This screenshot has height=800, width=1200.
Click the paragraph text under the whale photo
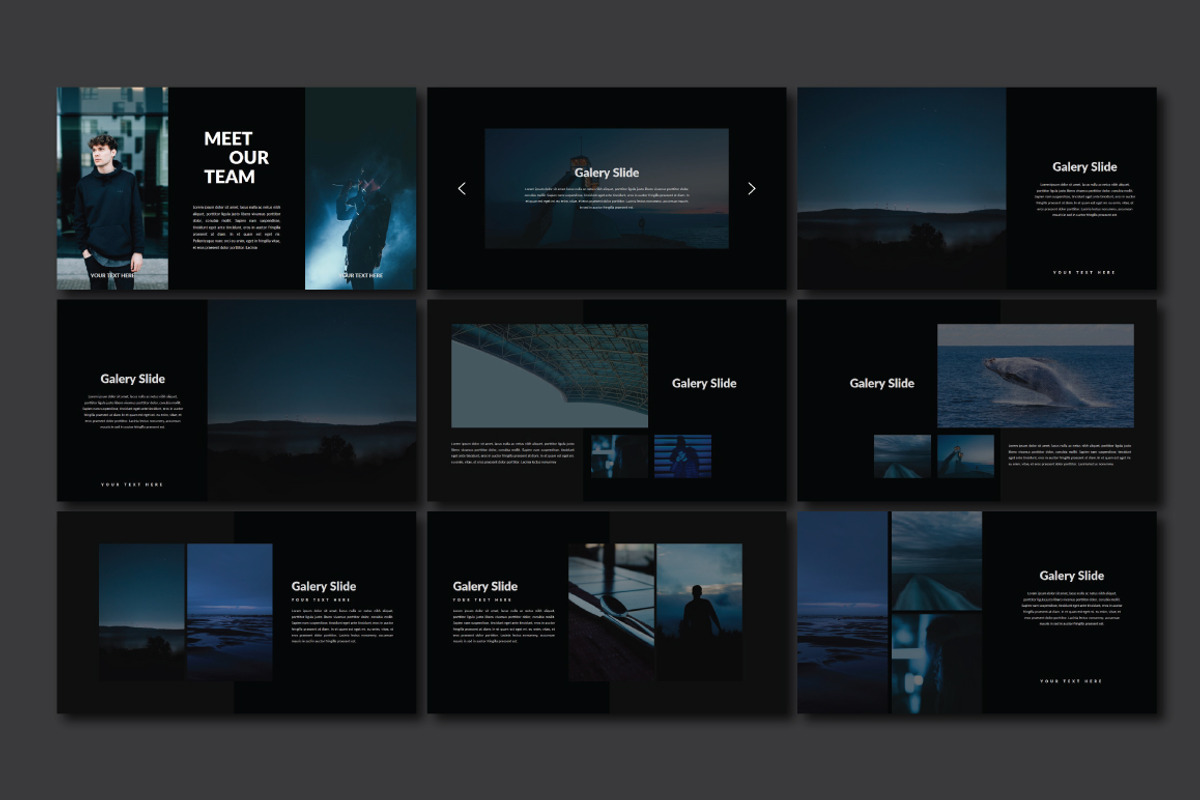[1070, 454]
